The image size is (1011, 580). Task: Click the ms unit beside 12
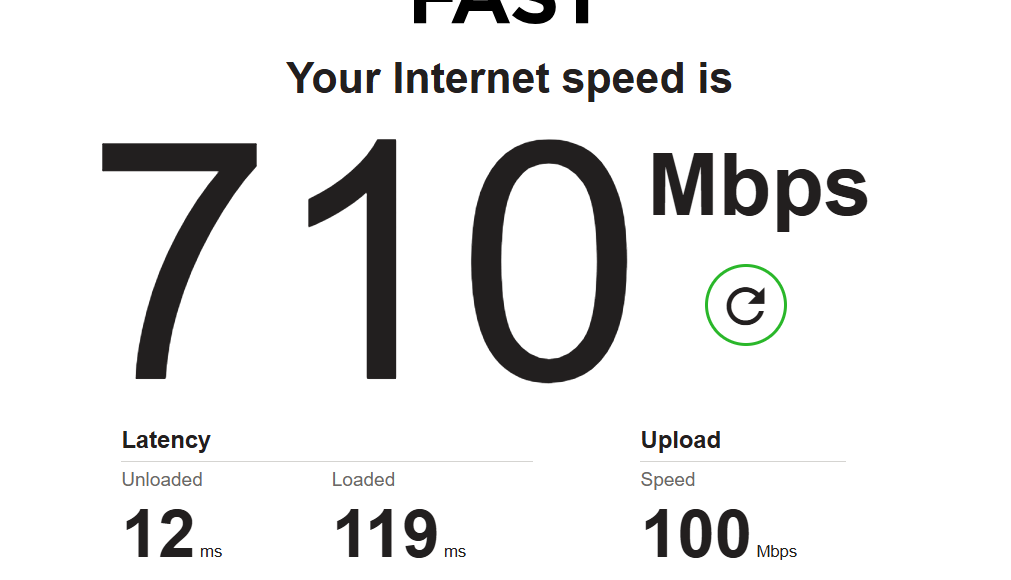point(211,552)
